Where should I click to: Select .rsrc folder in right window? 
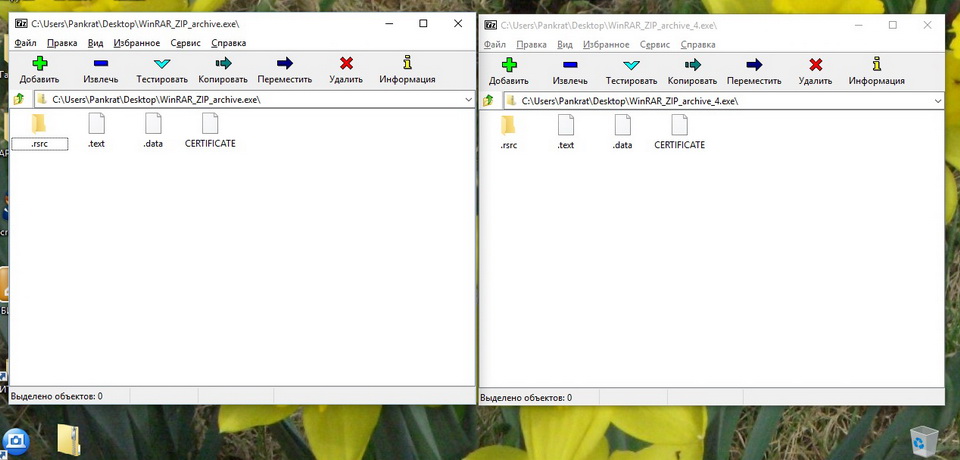(x=508, y=132)
